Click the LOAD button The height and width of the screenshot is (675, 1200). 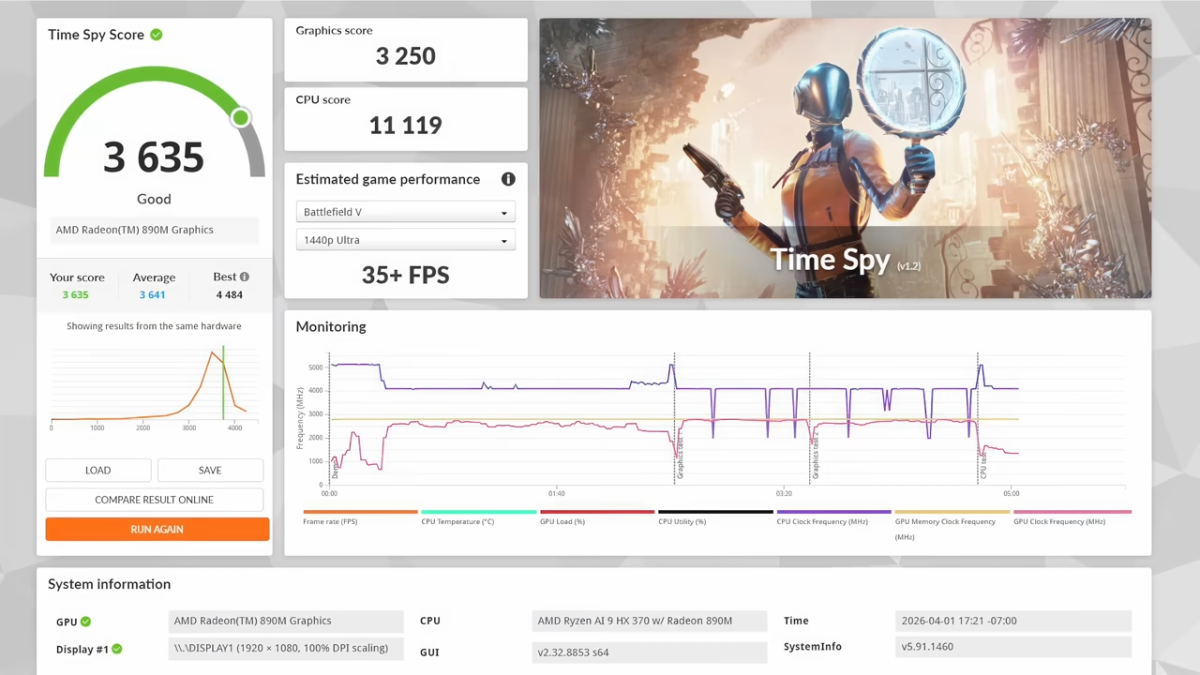click(x=98, y=470)
